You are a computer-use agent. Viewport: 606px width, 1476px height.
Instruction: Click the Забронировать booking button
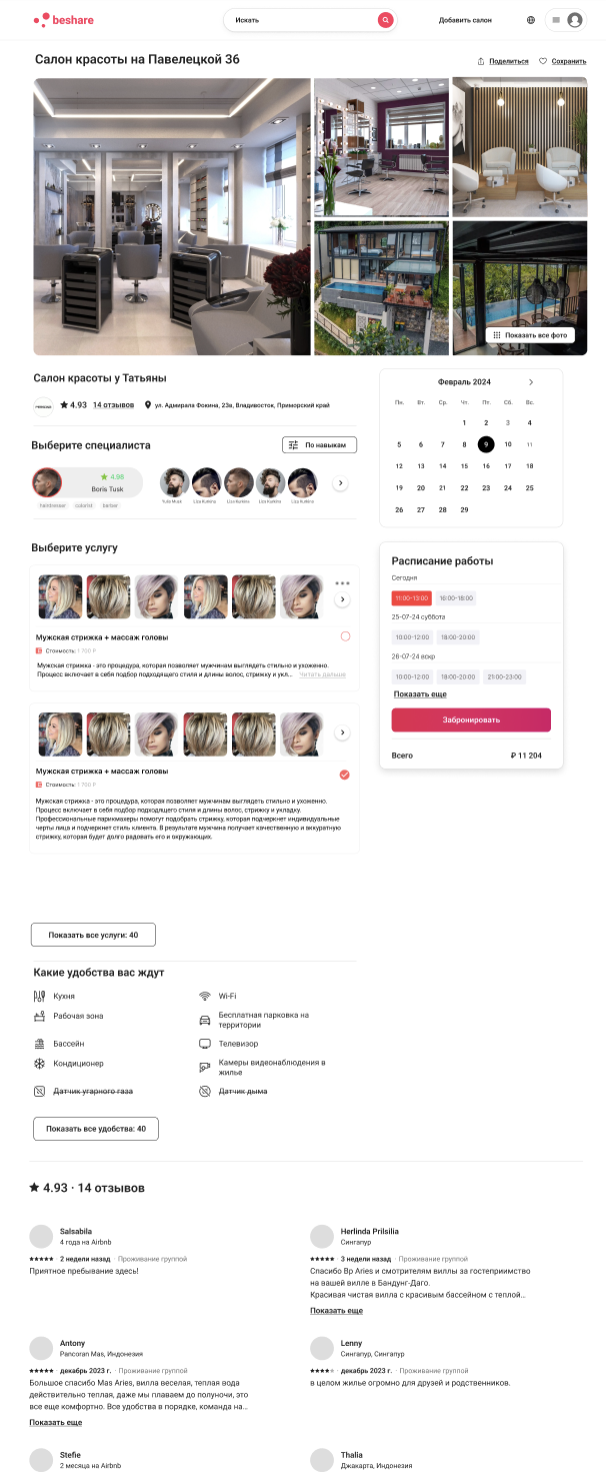pos(471,719)
